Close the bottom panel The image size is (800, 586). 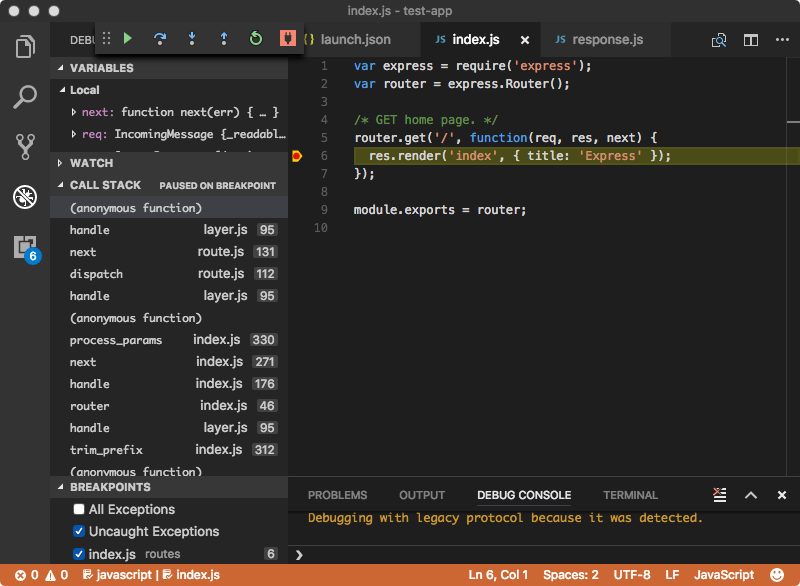tap(782, 495)
